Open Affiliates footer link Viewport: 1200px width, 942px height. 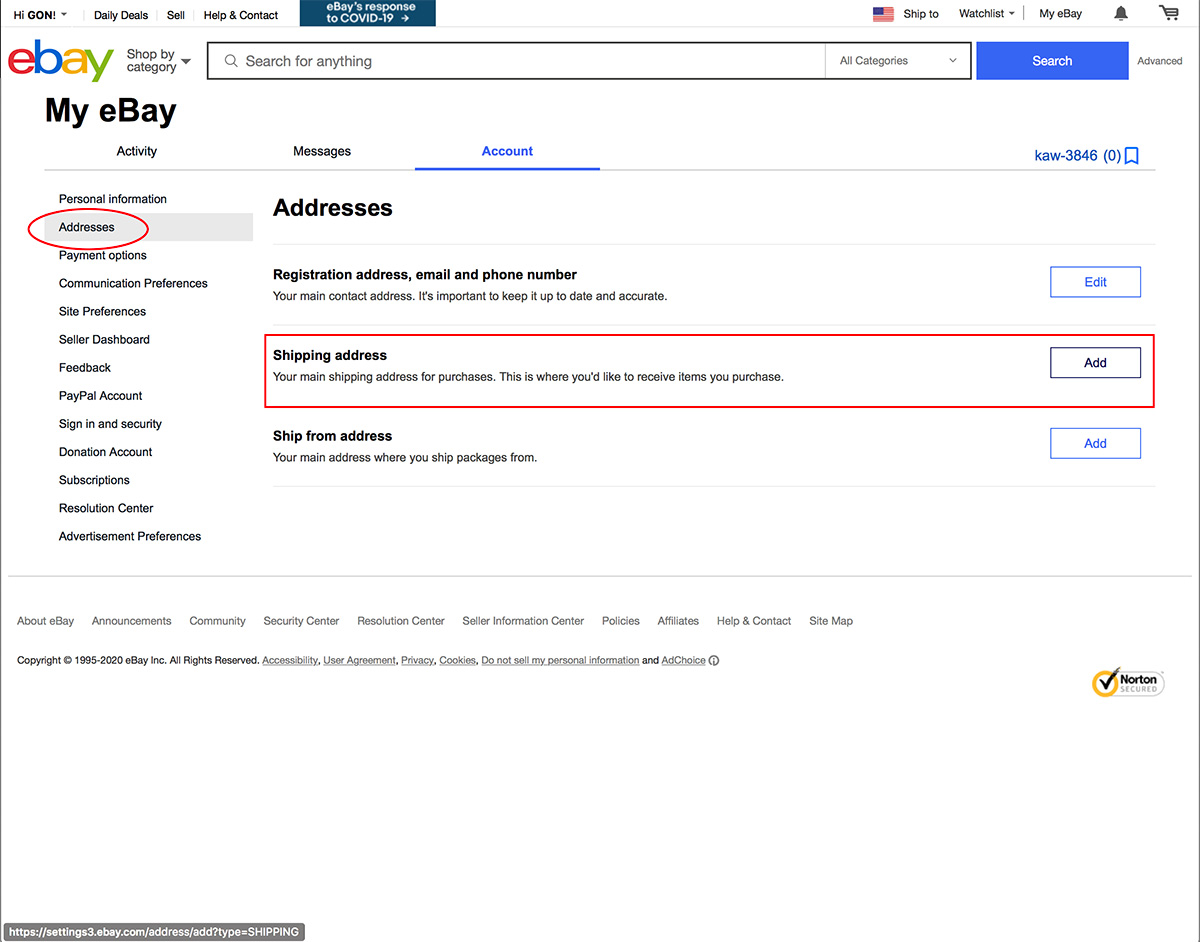[x=678, y=621]
